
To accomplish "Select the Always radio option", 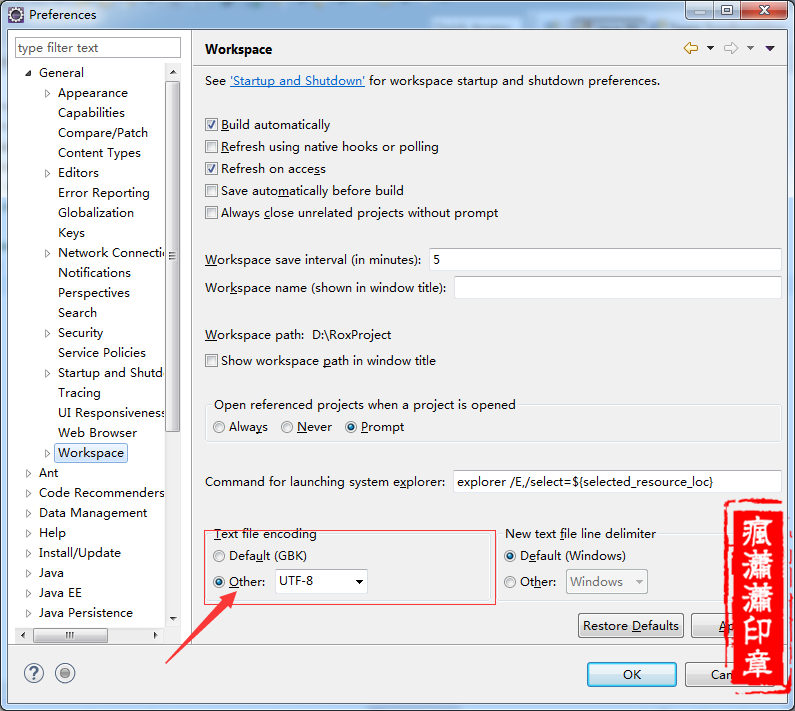I will pyautogui.click(x=219, y=427).
